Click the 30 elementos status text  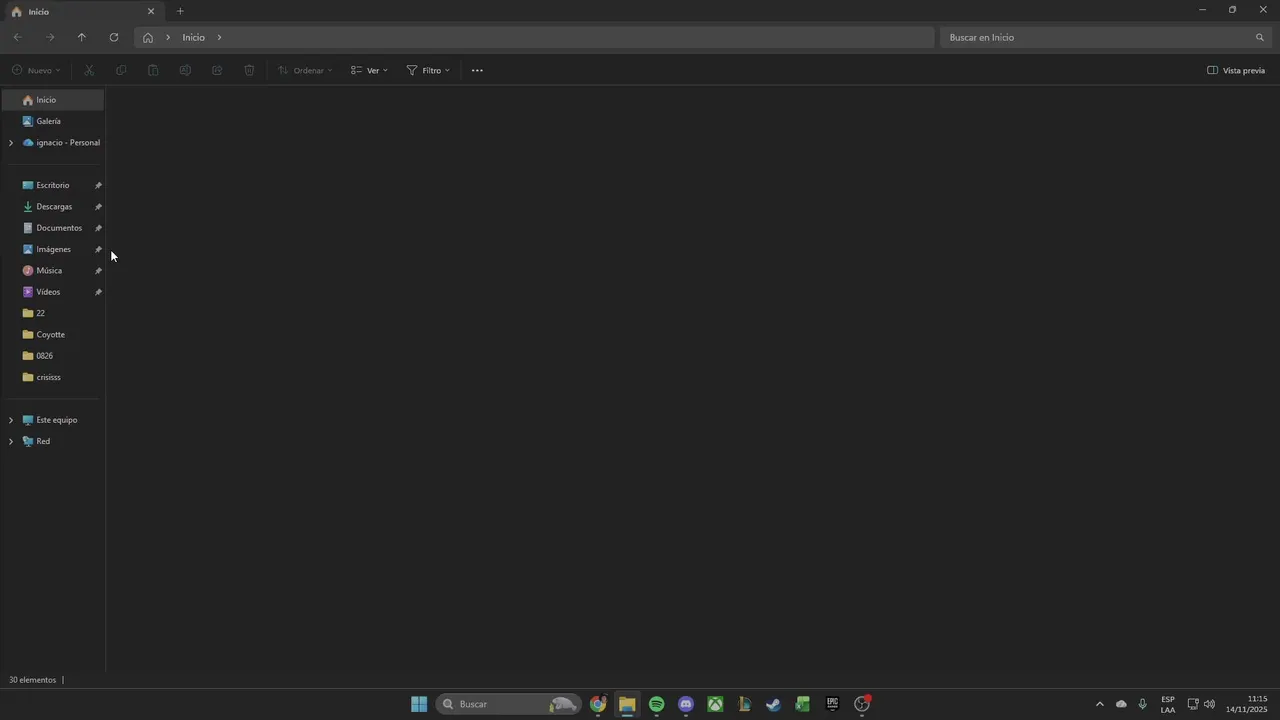pos(33,680)
